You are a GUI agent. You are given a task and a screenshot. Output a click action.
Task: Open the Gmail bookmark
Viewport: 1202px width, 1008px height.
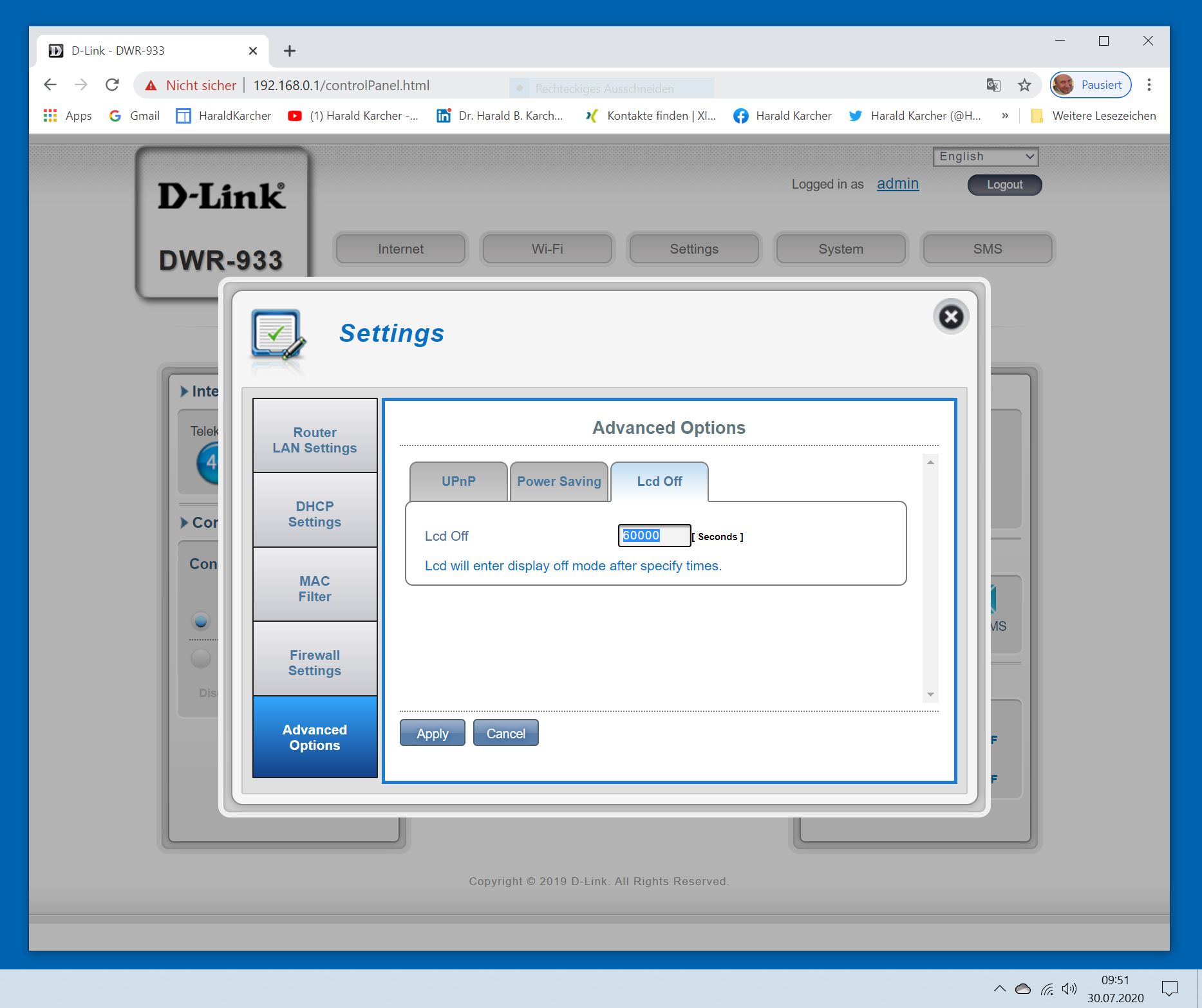pyautogui.click(x=134, y=116)
